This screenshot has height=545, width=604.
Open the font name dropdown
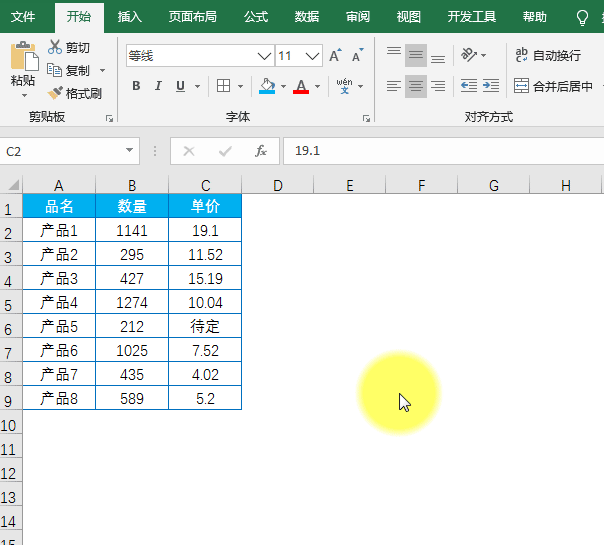click(x=264, y=56)
